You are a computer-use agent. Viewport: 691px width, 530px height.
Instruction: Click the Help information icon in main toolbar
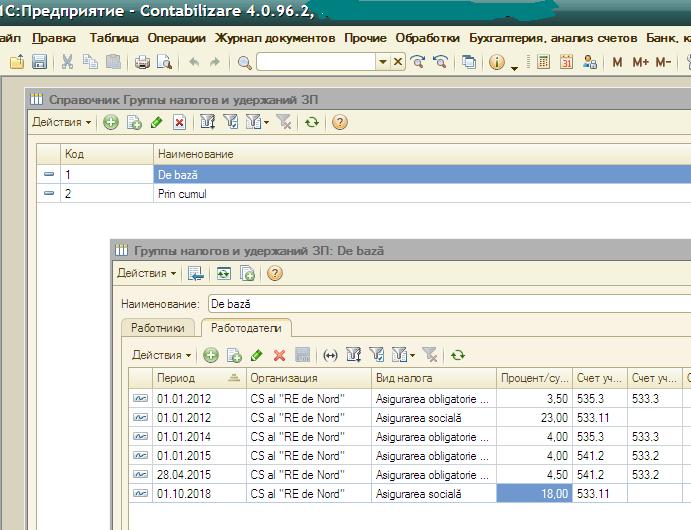497,62
